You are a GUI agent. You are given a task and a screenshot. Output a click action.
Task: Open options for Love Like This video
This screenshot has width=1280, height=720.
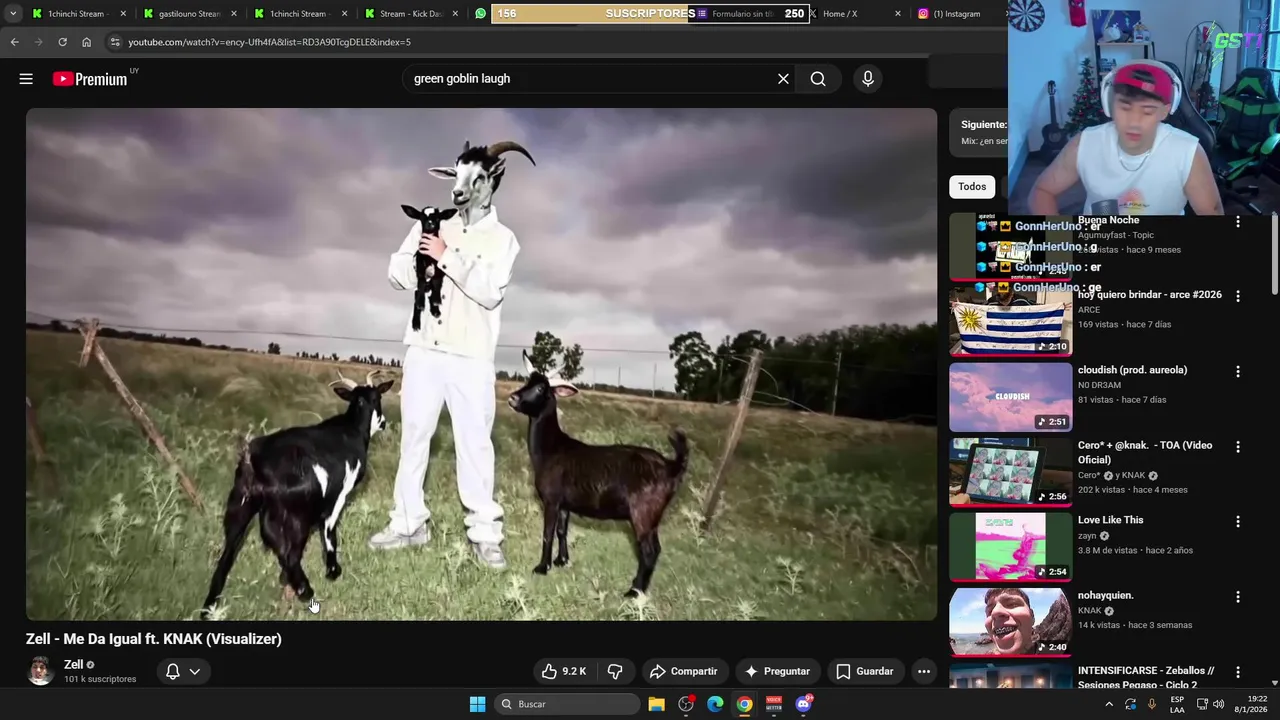point(1237,522)
